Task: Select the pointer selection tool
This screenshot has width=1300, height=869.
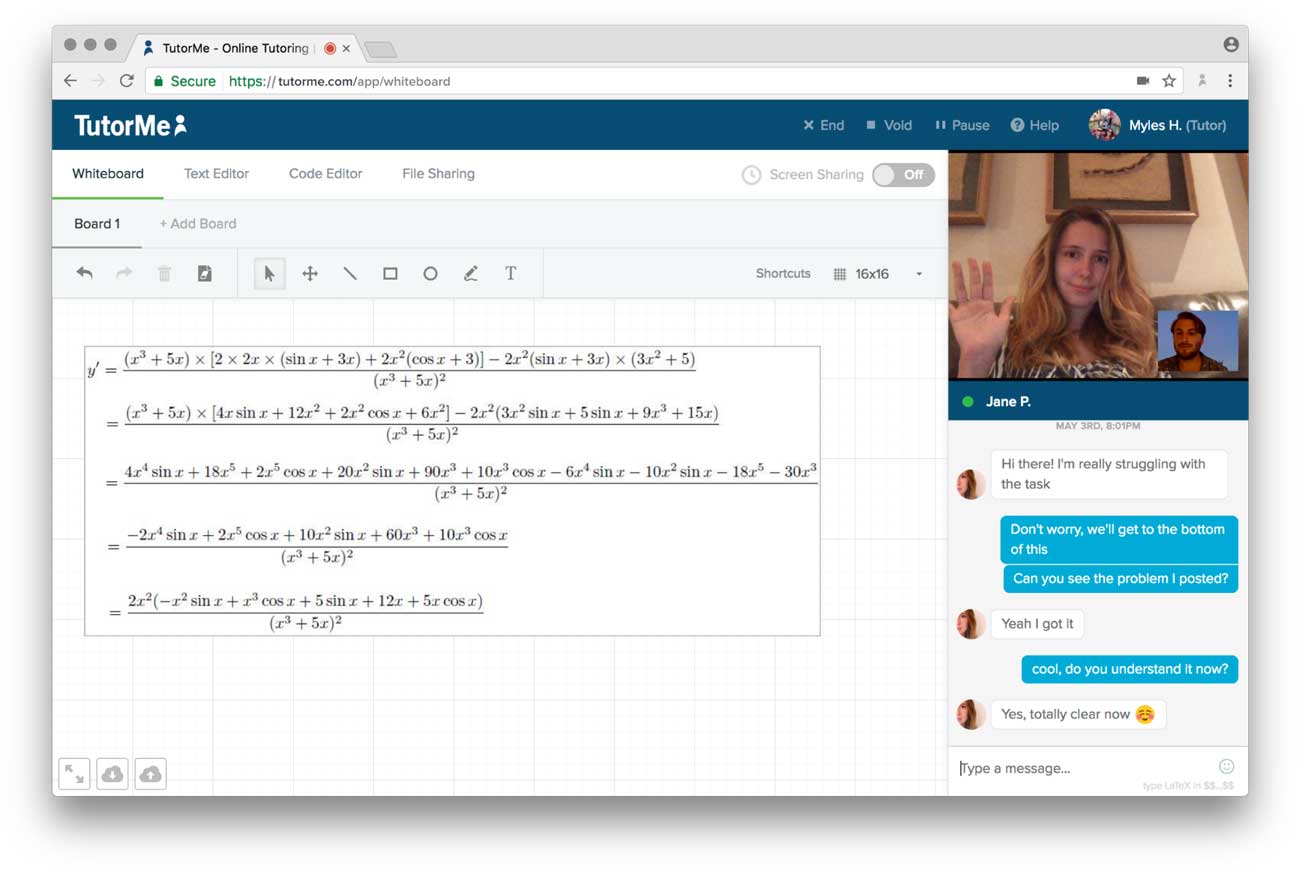Action: pyautogui.click(x=269, y=273)
